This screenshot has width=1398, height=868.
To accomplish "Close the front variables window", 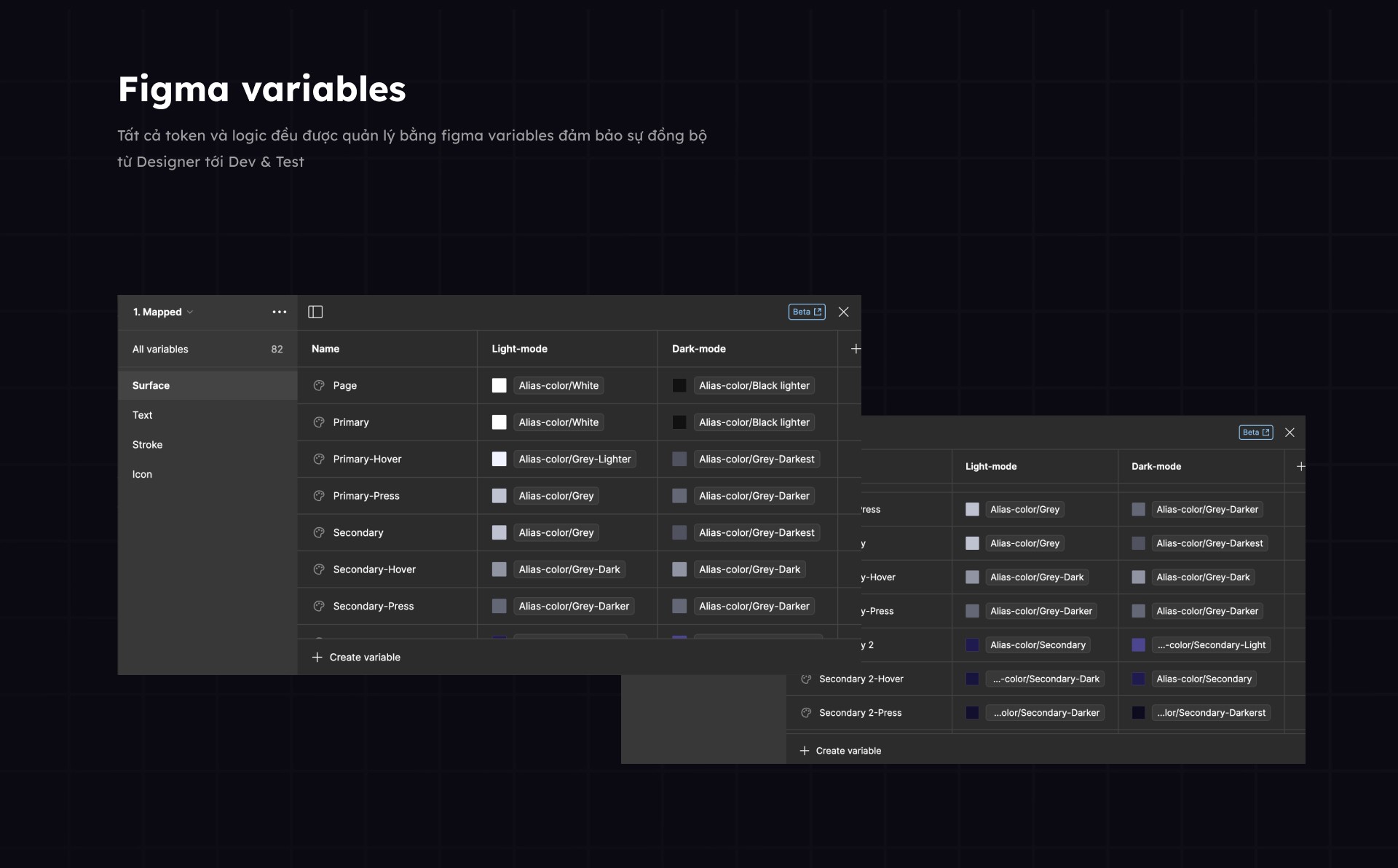I will (x=844, y=312).
